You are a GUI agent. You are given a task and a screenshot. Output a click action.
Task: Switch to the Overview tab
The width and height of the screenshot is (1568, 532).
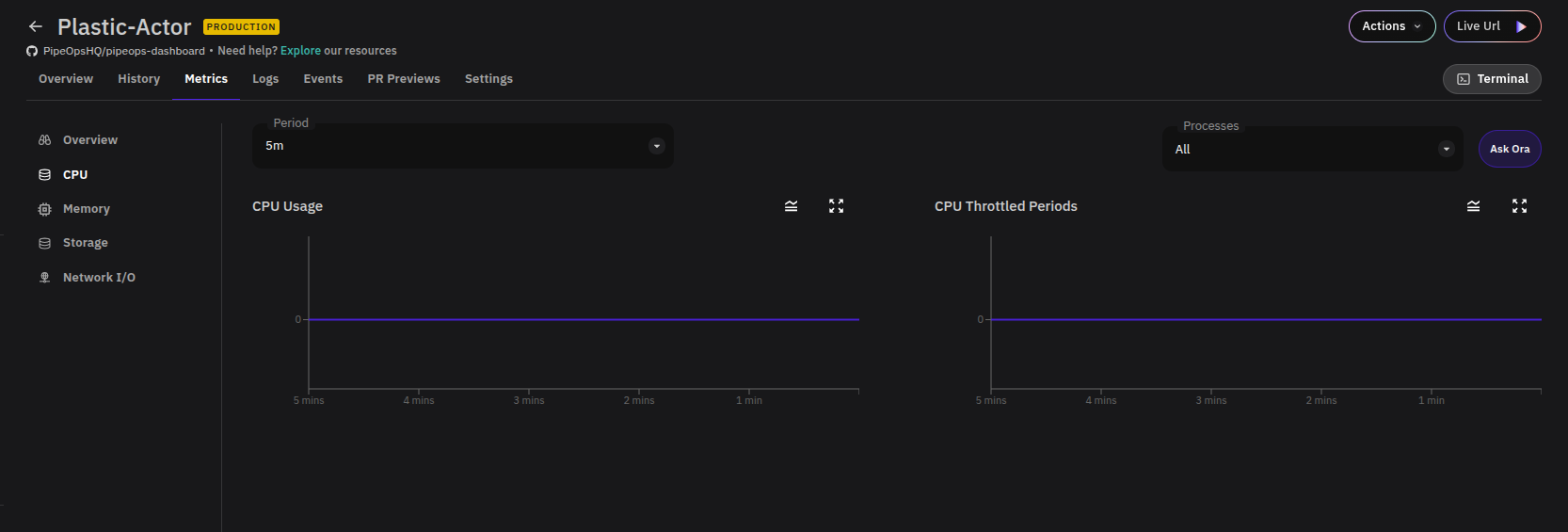coord(66,79)
